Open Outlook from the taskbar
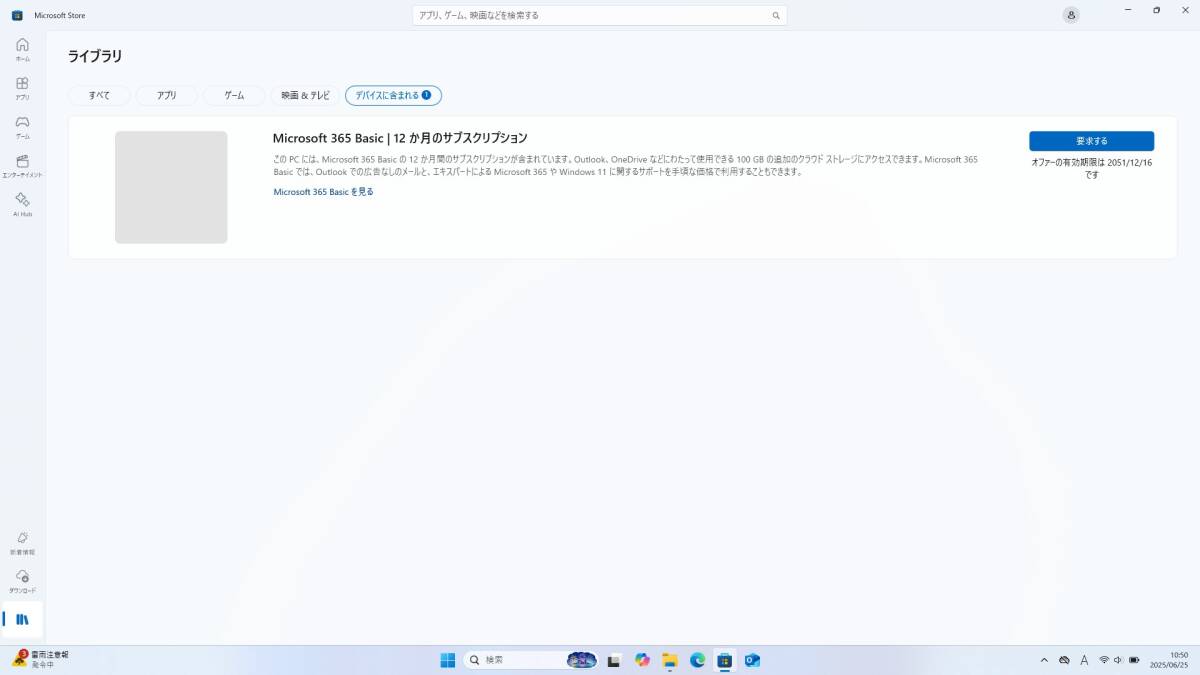 tap(752, 660)
